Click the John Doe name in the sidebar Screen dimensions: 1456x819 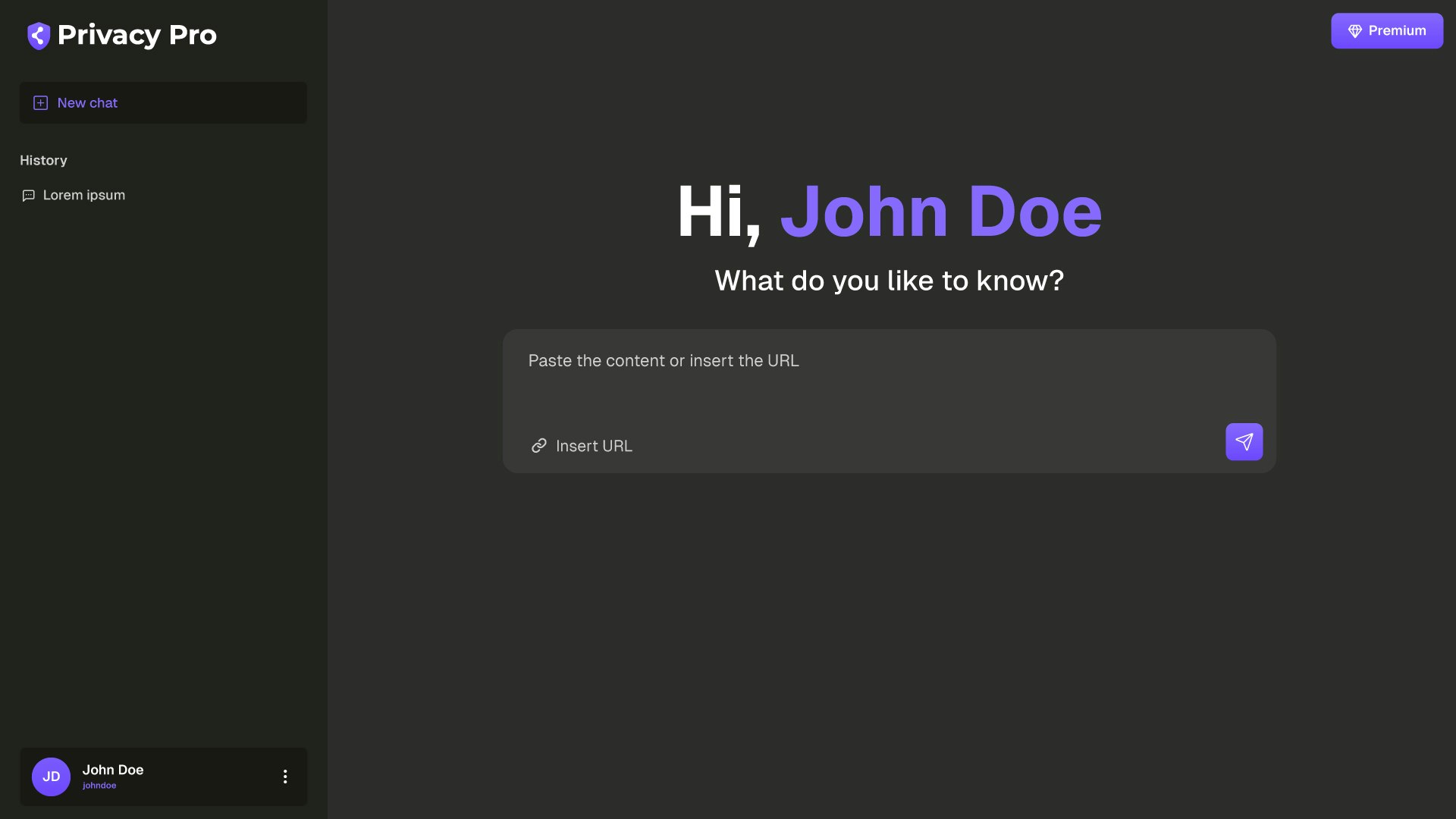[x=113, y=770]
